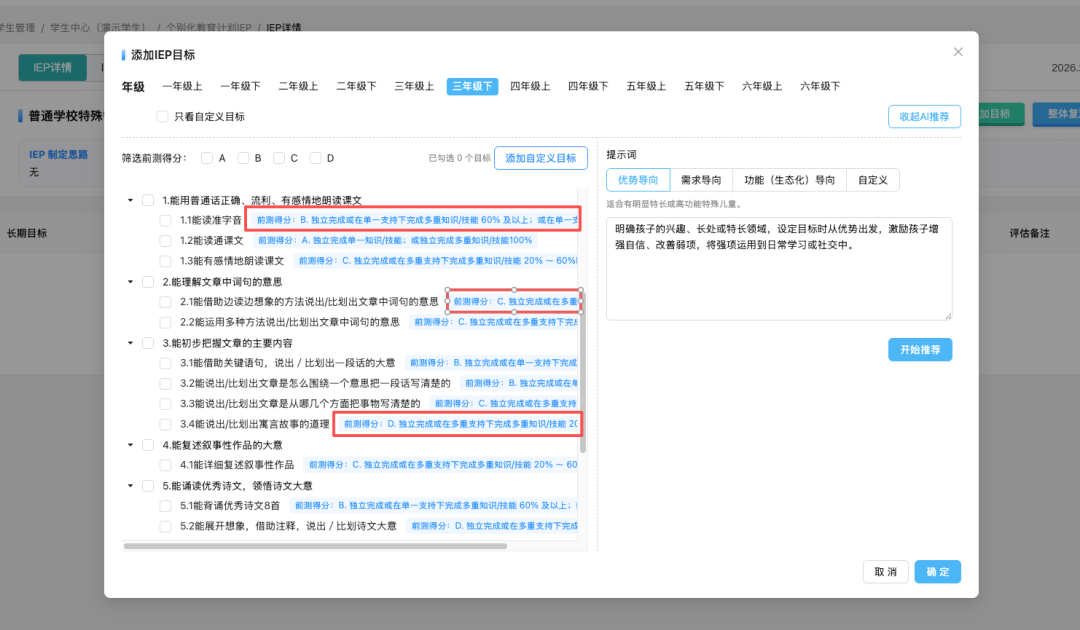
Task: Check 5.1能背诵优秀诗文8首
Action: click(x=165, y=505)
